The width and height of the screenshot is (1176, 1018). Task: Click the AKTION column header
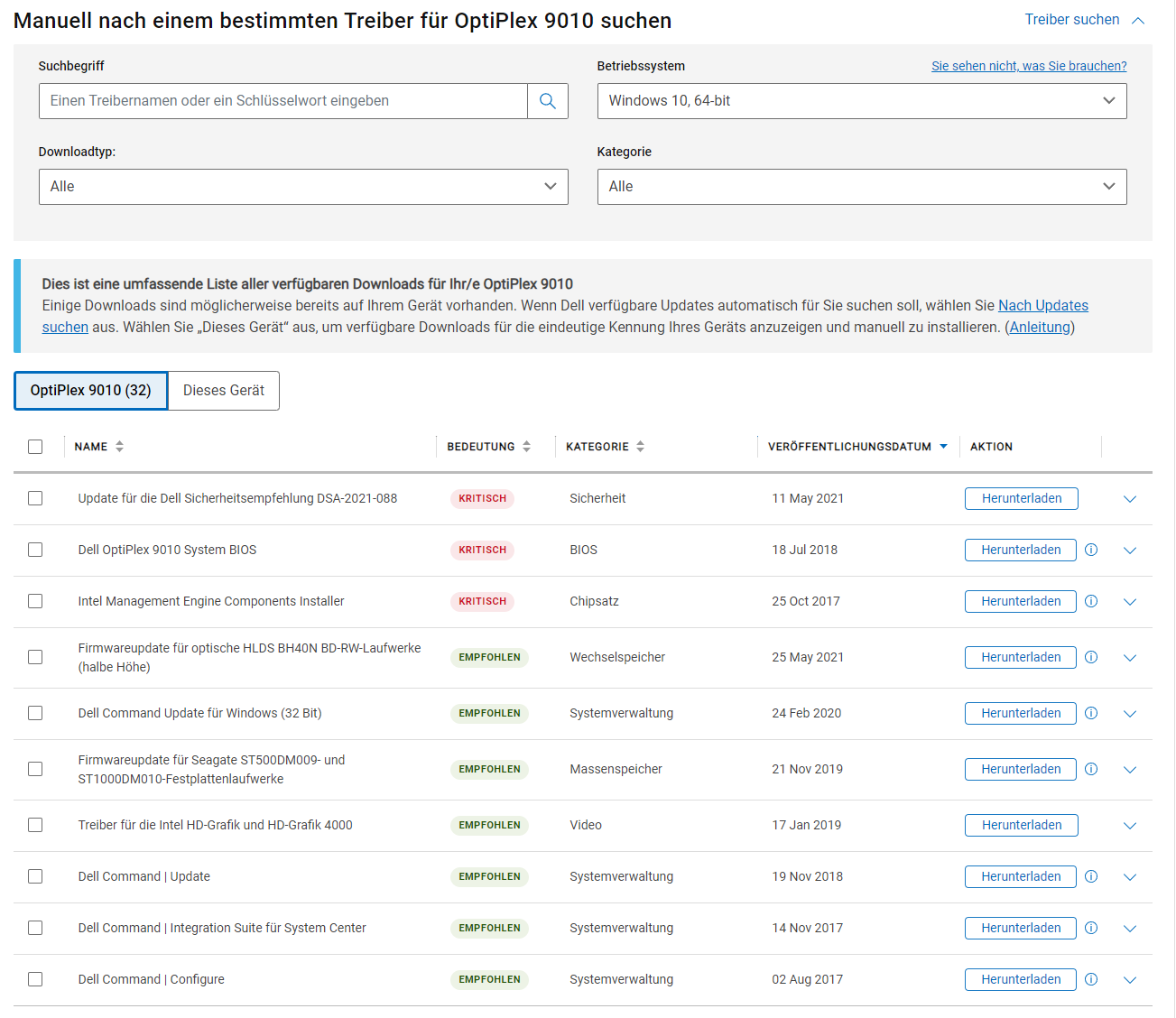pos(991,447)
